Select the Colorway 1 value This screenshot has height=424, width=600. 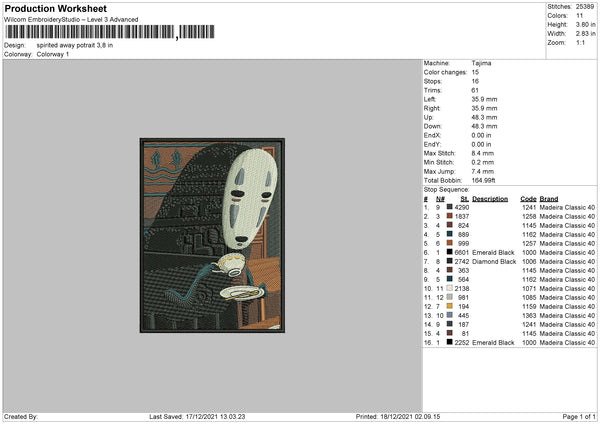53,54
